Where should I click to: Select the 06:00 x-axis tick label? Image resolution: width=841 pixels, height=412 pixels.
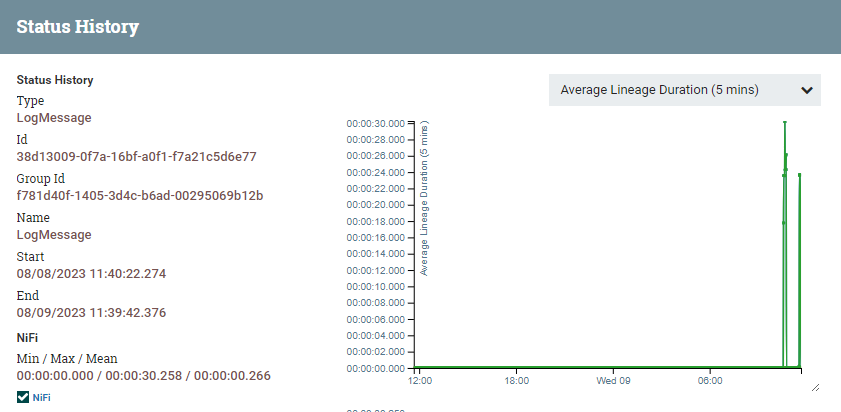(x=710, y=381)
